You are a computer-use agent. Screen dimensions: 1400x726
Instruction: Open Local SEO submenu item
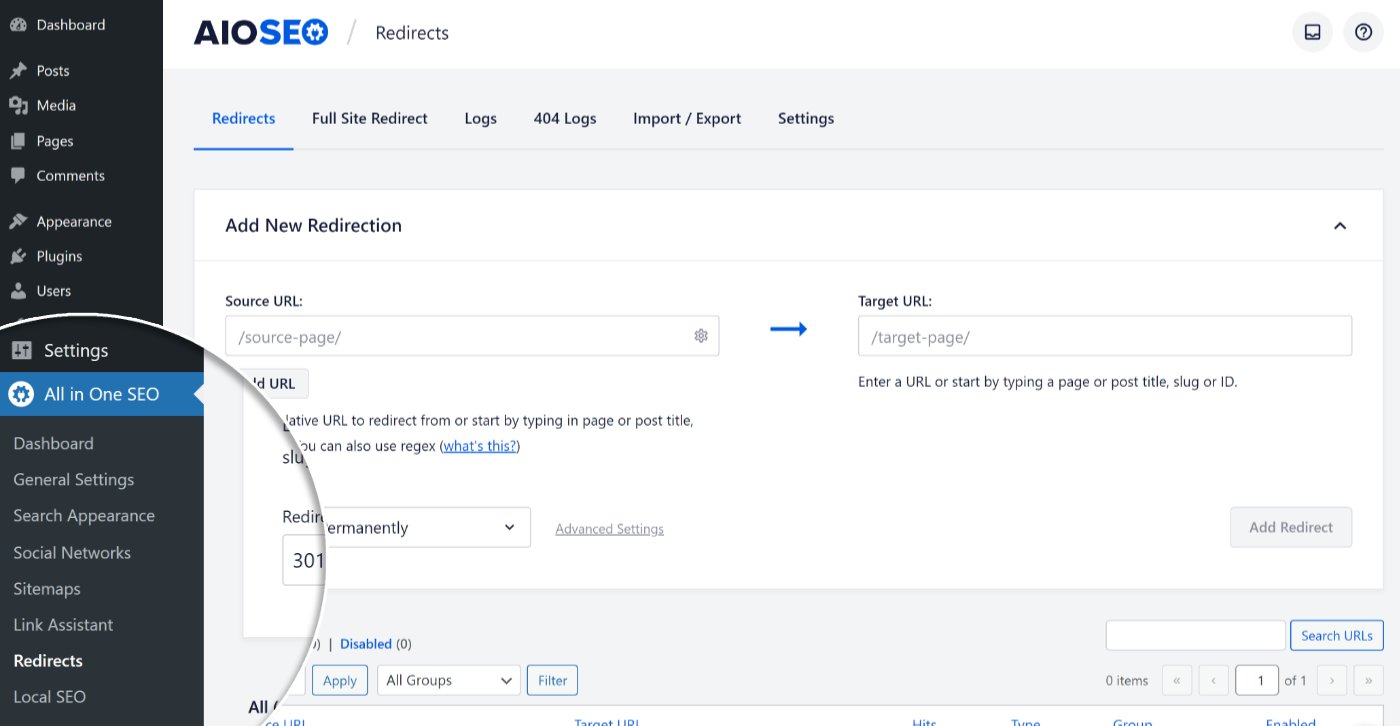click(x=50, y=697)
